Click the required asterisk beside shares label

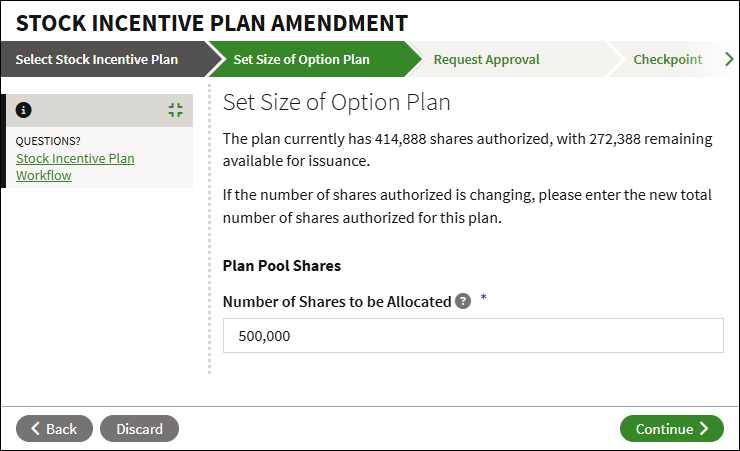[483, 297]
